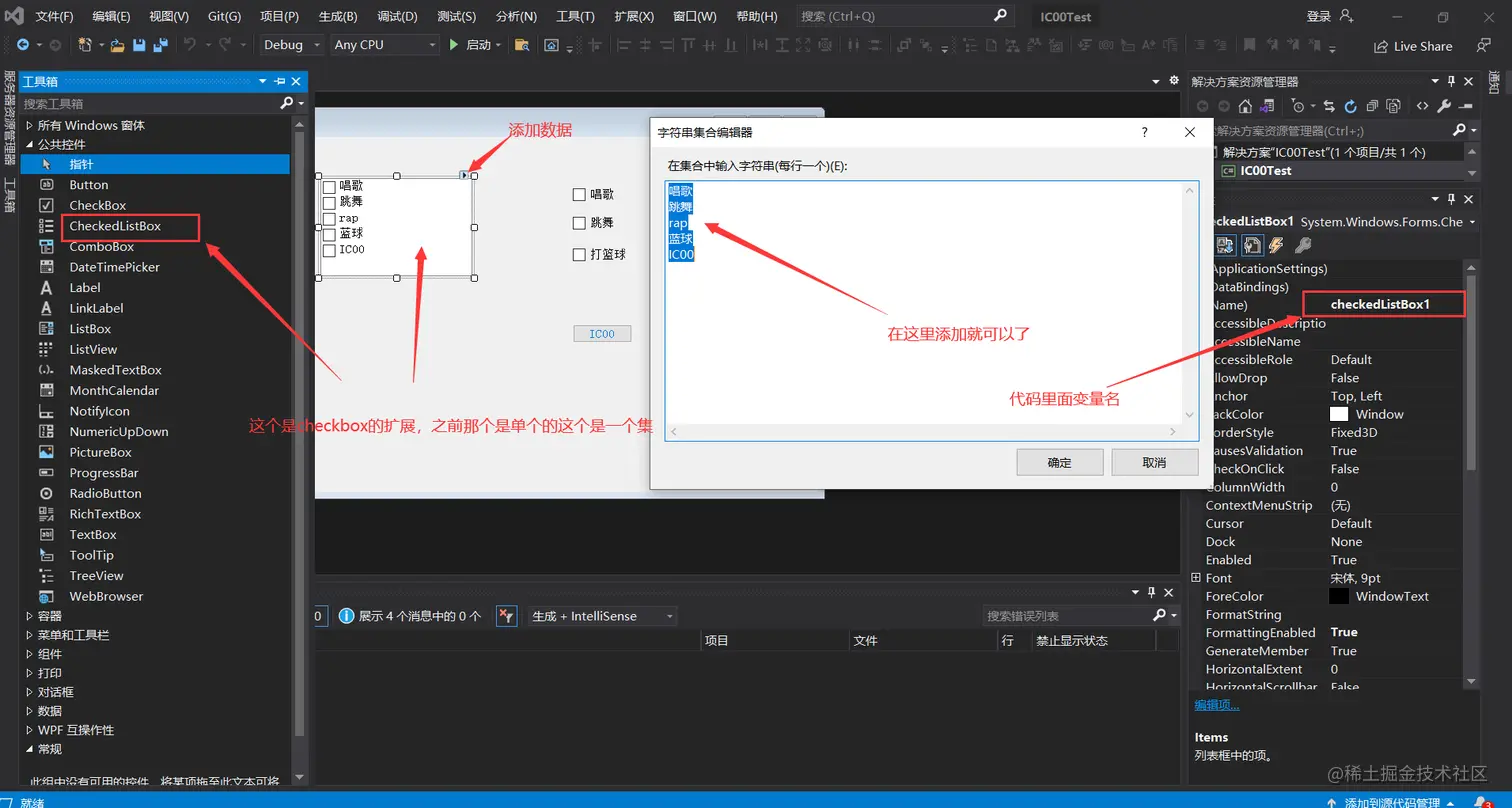The width and height of the screenshot is (1512, 808).
Task: Click the help question mark in string editor
Action: (1144, 132)
